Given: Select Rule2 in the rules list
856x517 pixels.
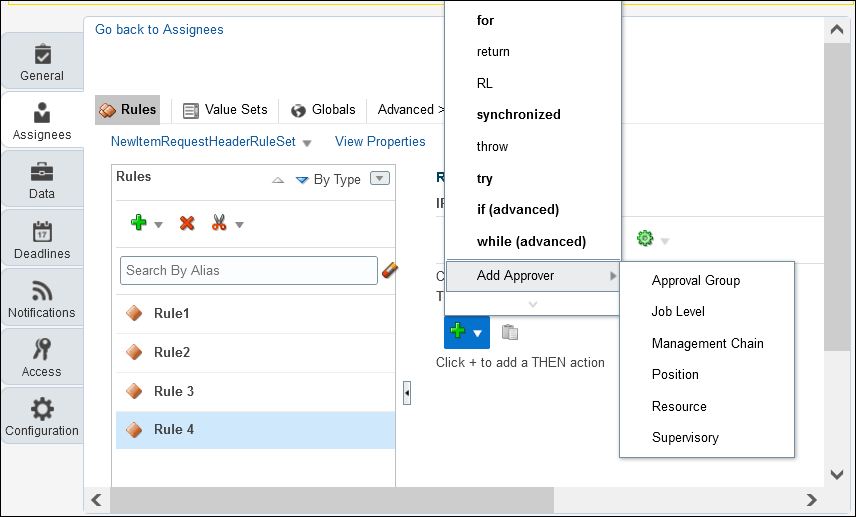Looking at the screenshot, I should coord(255,352).
